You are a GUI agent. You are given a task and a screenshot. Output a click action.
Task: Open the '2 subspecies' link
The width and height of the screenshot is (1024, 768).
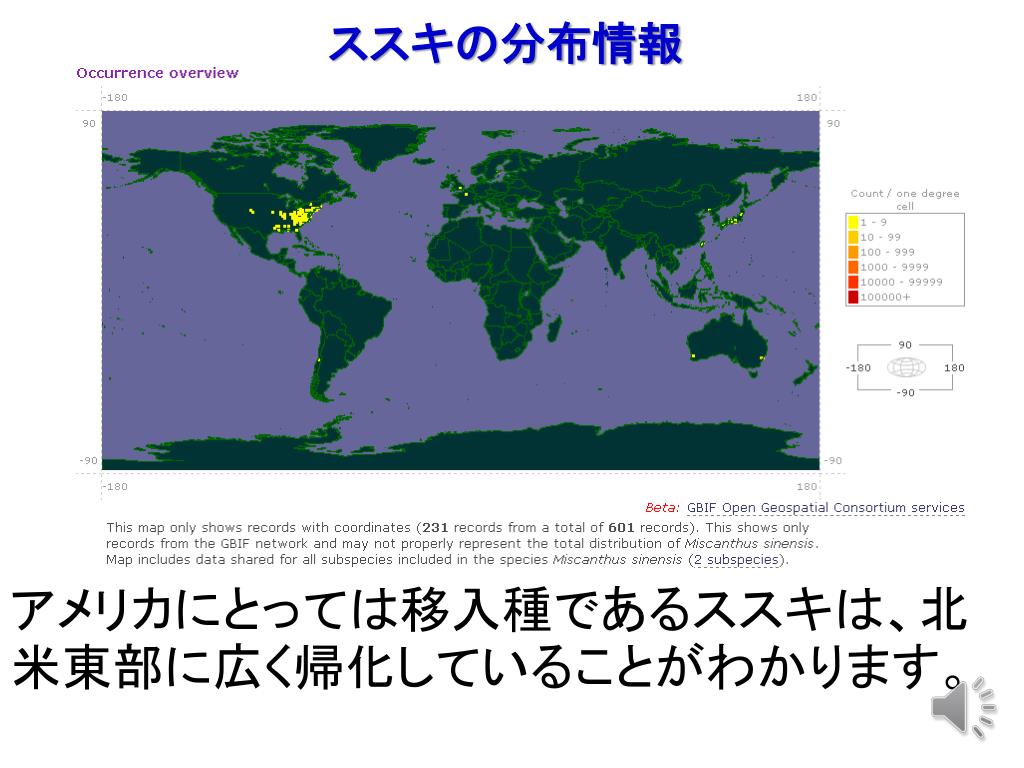tap(736, 560)
